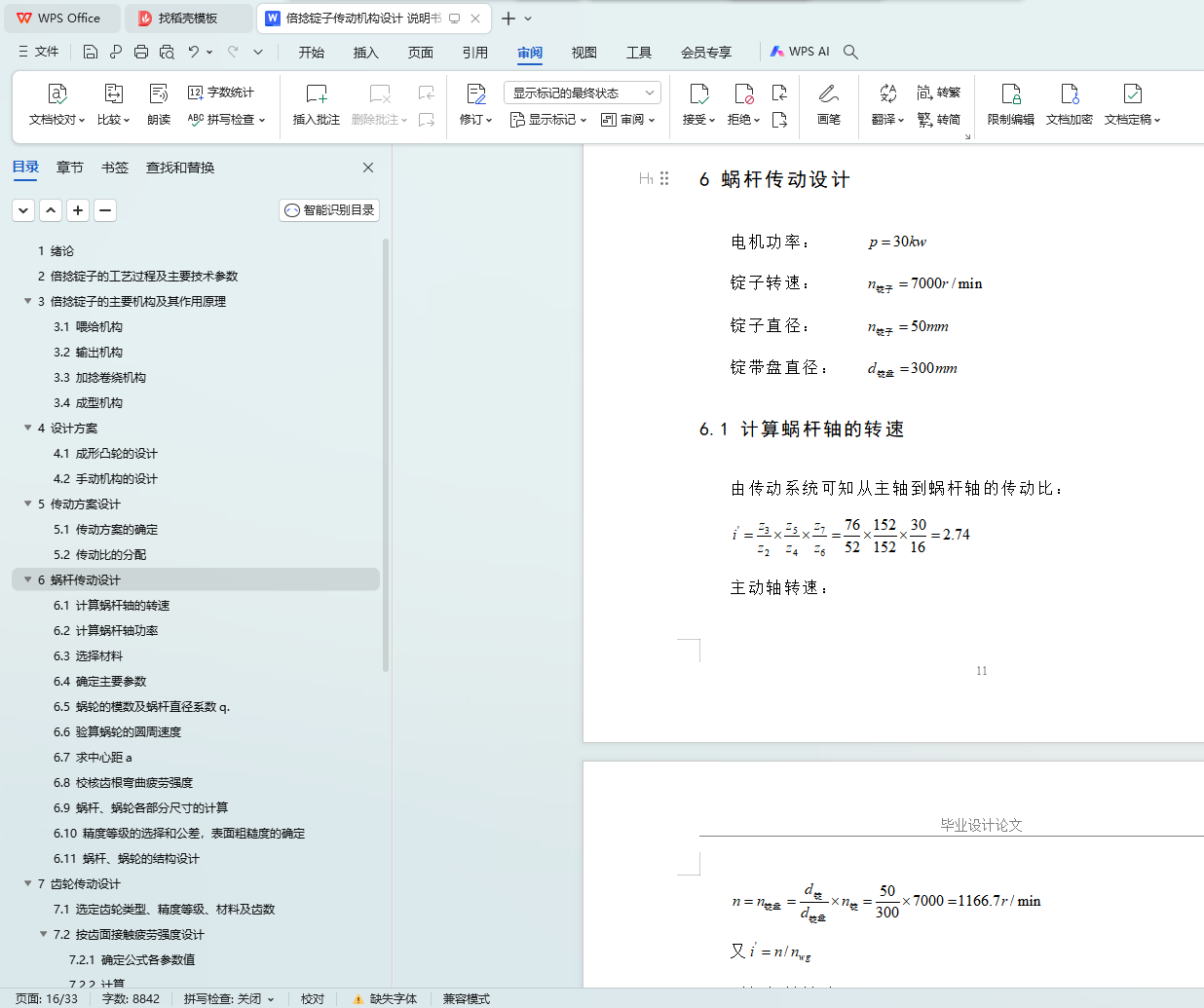Collapse the '6 蜗杆传动设计' tree node

point(28,579)
